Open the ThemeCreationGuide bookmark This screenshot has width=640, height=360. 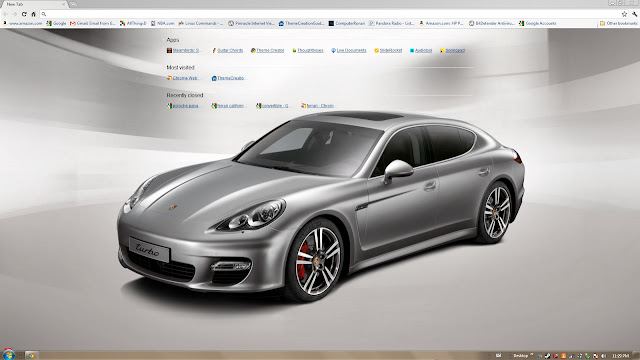coord(301,23)
